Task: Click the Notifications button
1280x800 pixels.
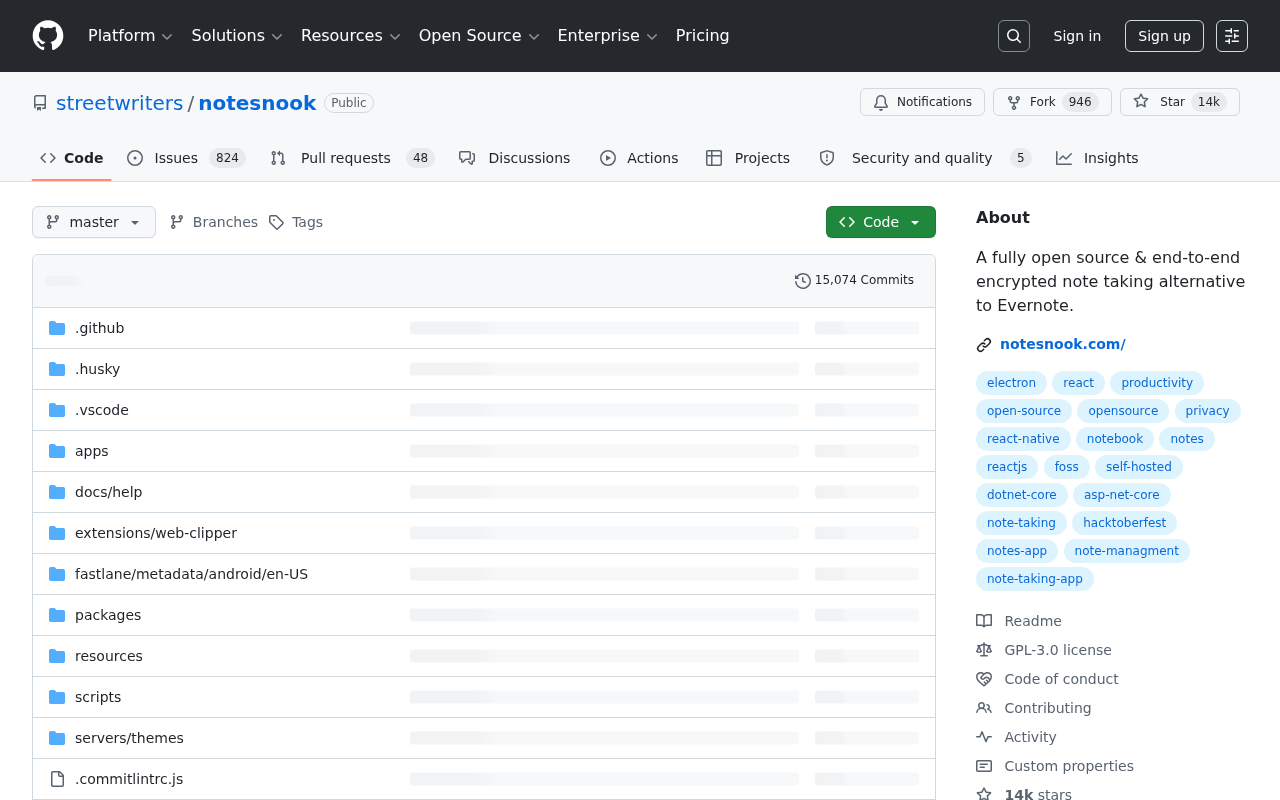Action: click(922, 102)
